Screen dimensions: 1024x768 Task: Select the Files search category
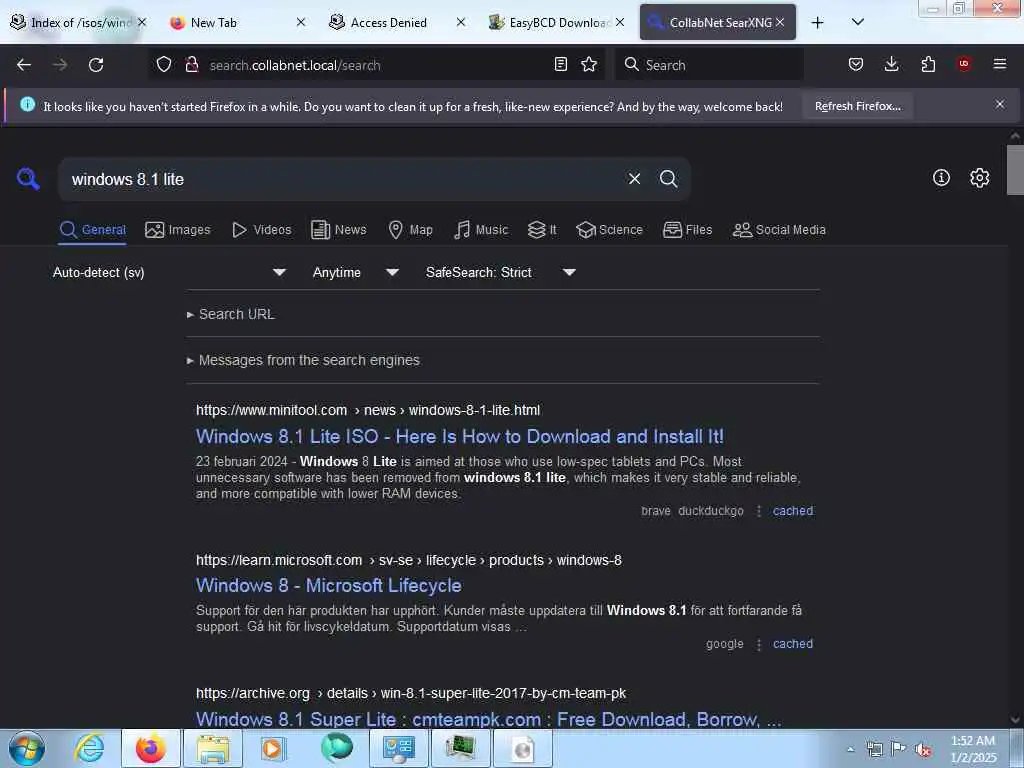[x=687, y=230]
